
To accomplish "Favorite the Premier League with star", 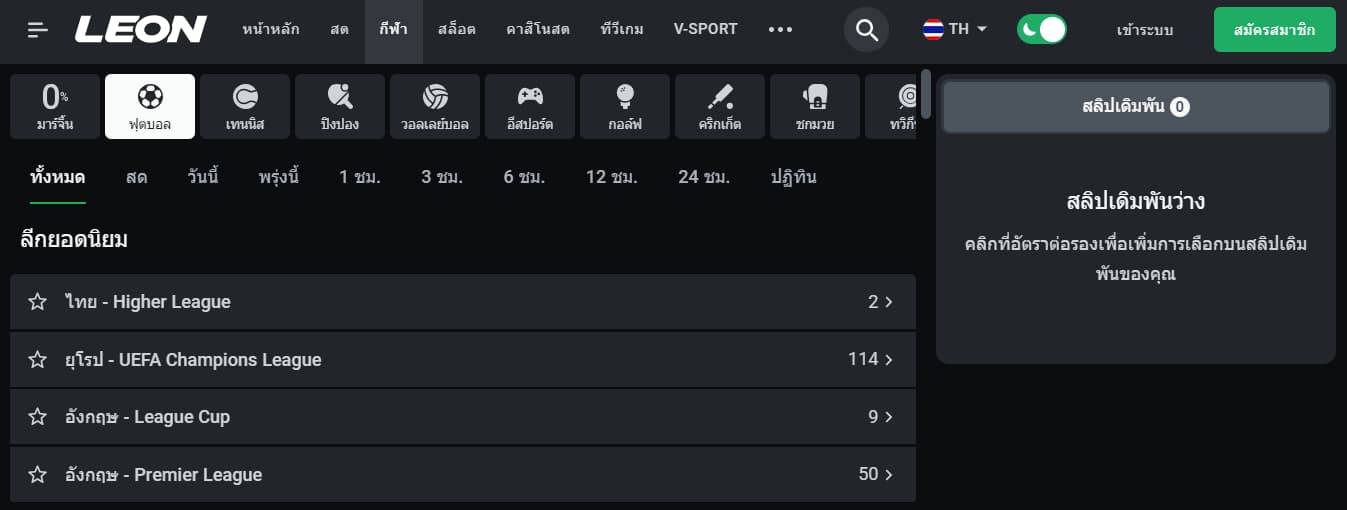I will pos(38,475).
